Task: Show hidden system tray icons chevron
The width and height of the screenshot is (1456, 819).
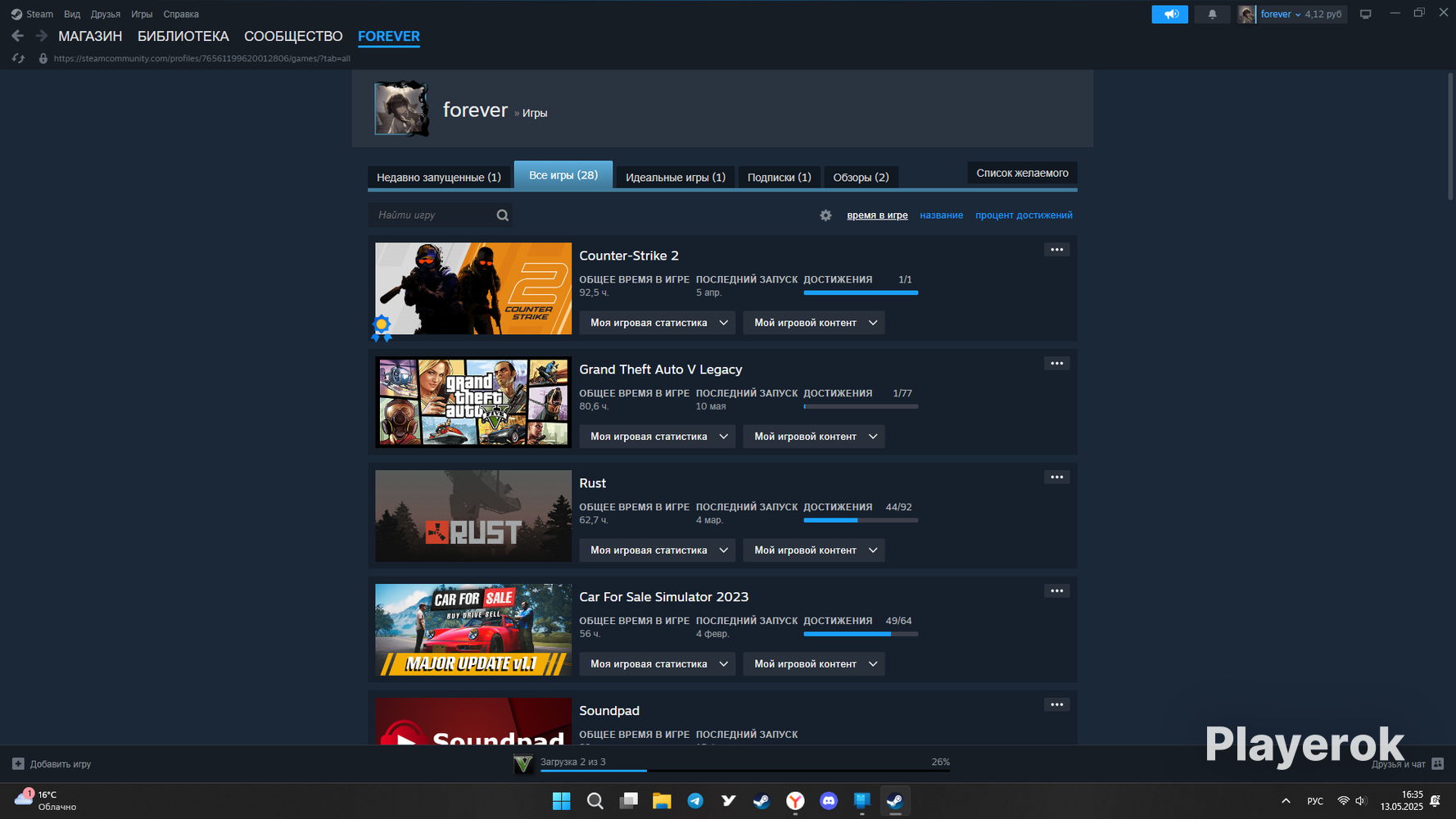Action: click(x=1286, y=801)
